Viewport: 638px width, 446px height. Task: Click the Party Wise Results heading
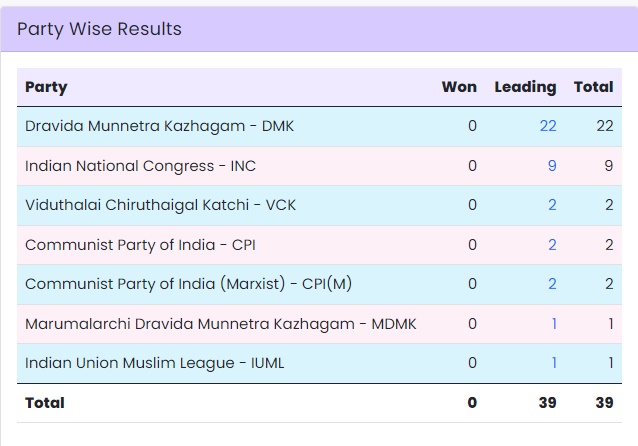tap(99, 29)
